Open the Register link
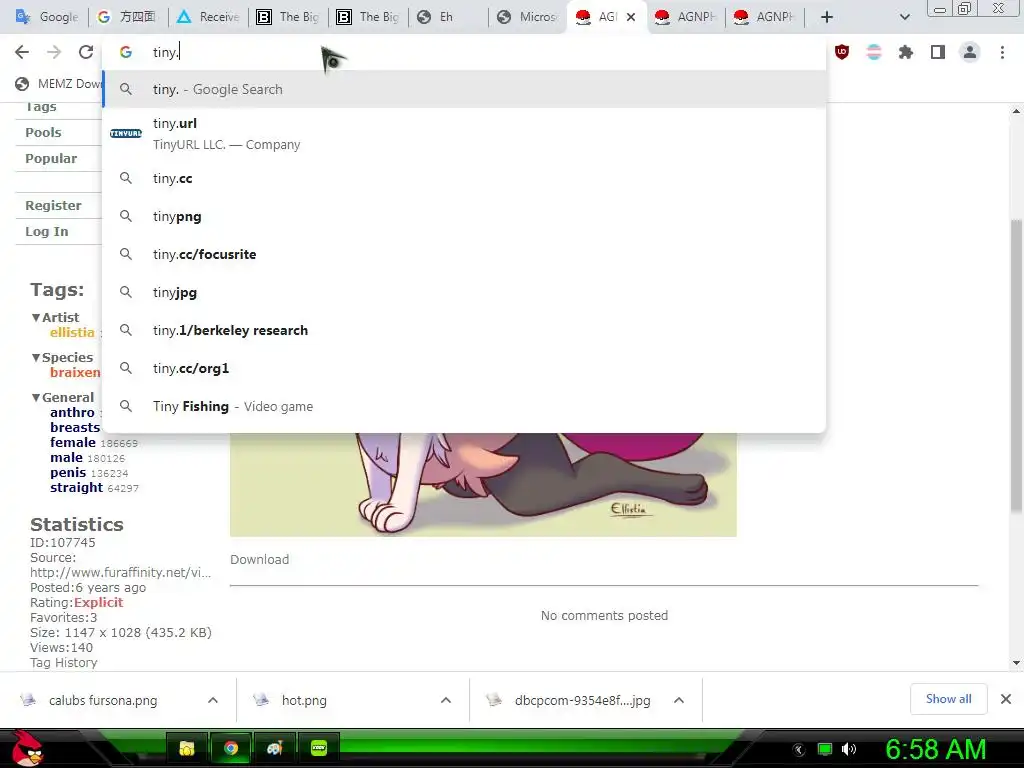 pos(53,206)
